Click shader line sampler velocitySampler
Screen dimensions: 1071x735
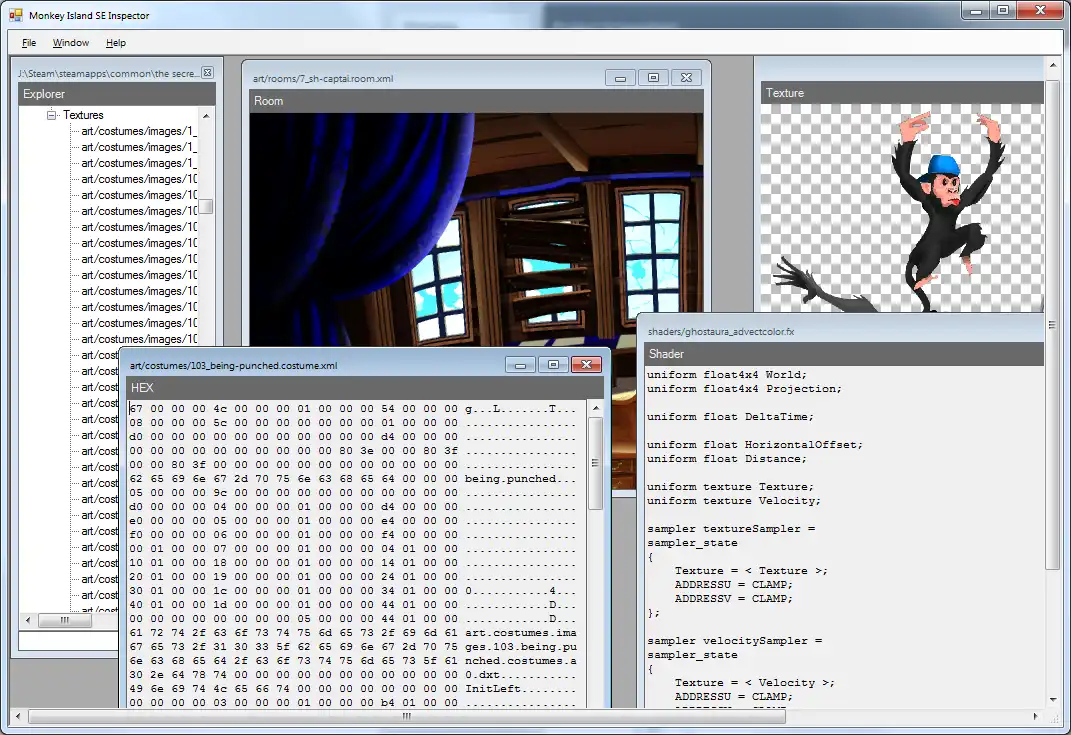click(x=734, y=641)
